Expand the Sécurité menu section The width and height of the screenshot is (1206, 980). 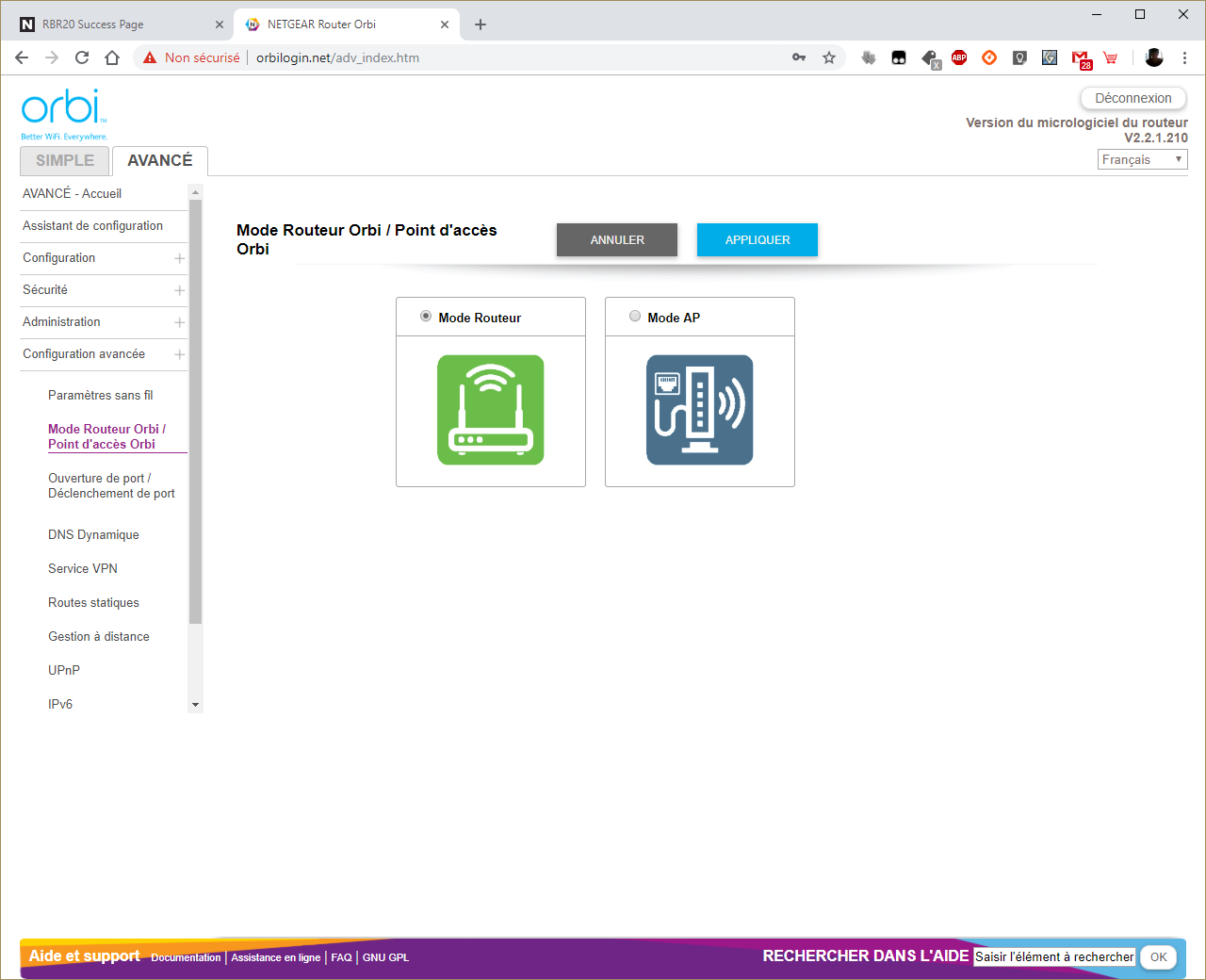tap(179, 290)
